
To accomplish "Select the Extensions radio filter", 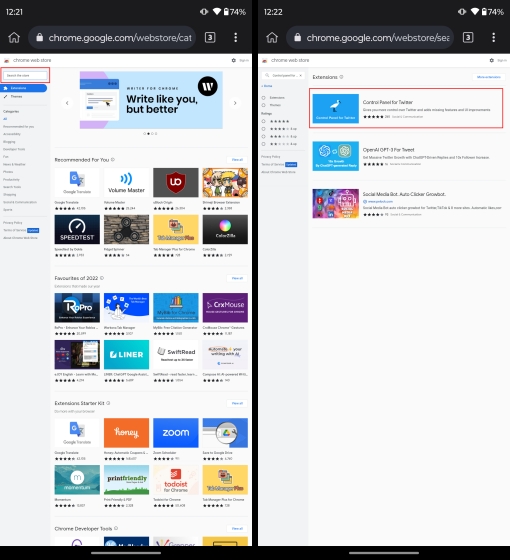I will (x=264, y=98).
